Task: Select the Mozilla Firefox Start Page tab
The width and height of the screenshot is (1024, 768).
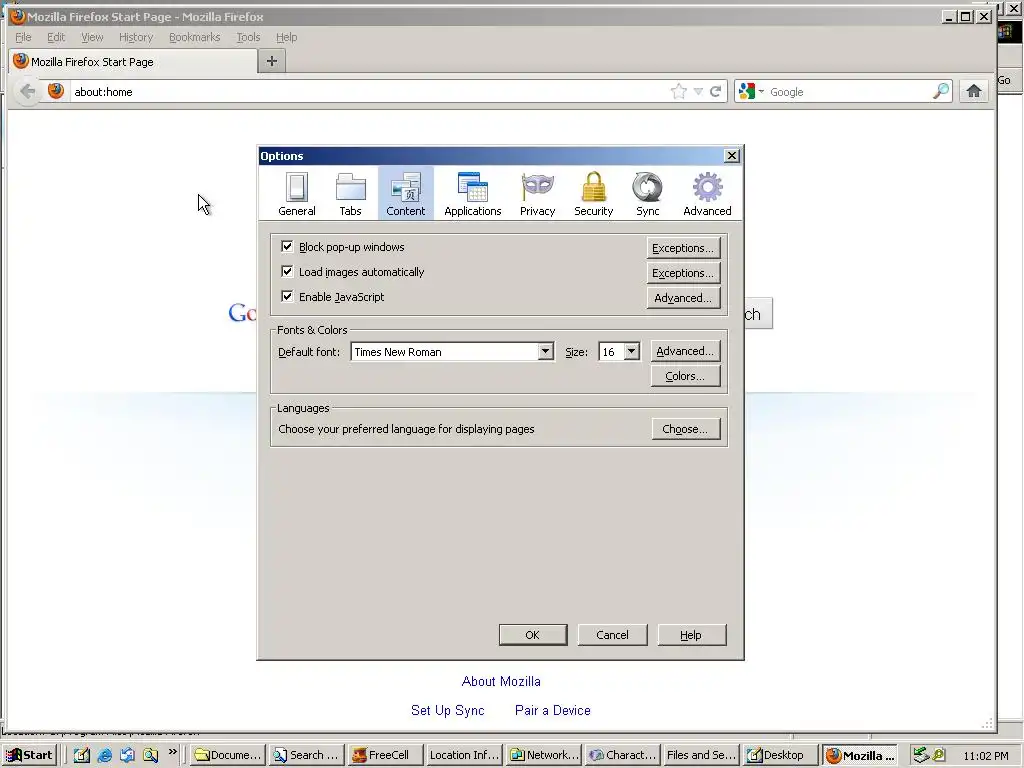Action: tap(133, 61)
